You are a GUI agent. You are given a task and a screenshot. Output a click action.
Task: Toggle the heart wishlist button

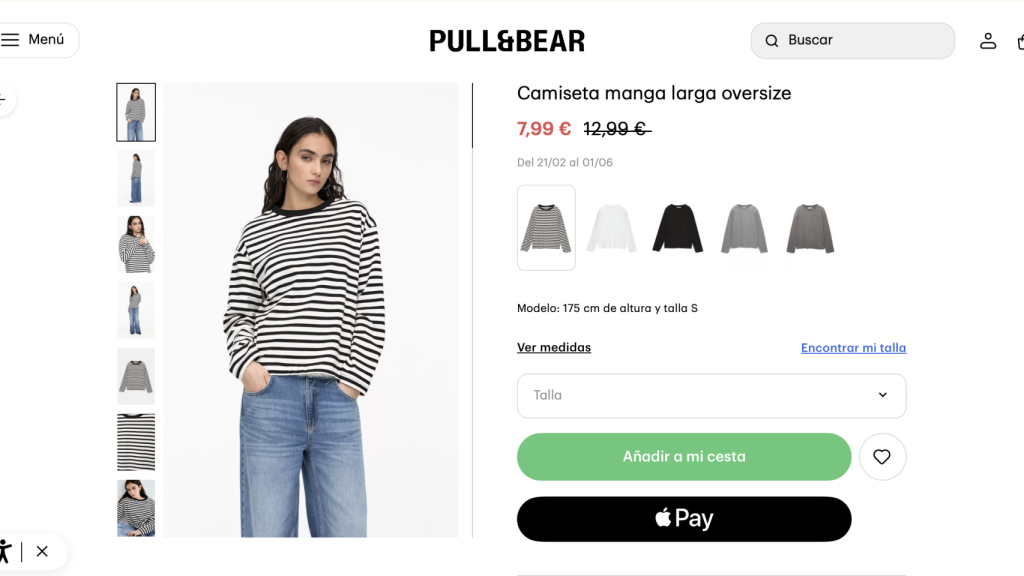[x=882, y=456]
